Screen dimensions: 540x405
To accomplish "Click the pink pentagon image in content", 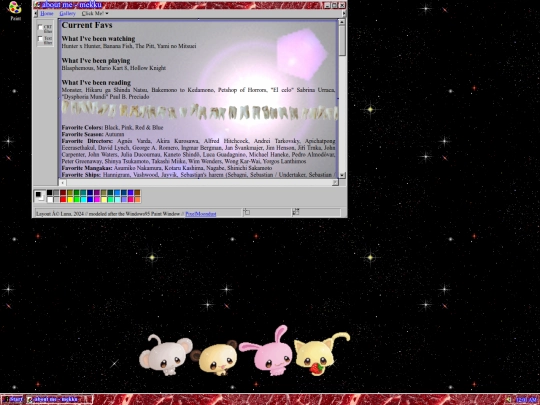I will pos(301,54).
